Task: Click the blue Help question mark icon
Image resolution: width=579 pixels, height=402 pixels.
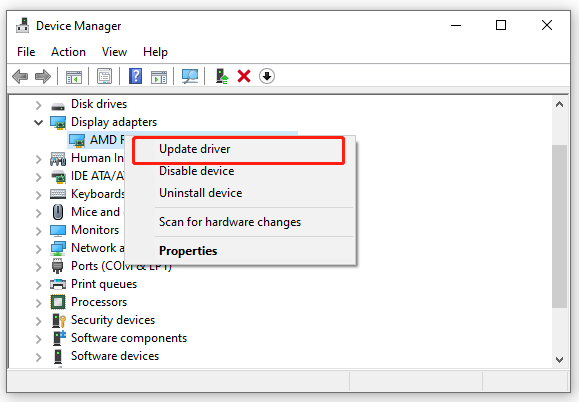Action: (x=136, y=76)
